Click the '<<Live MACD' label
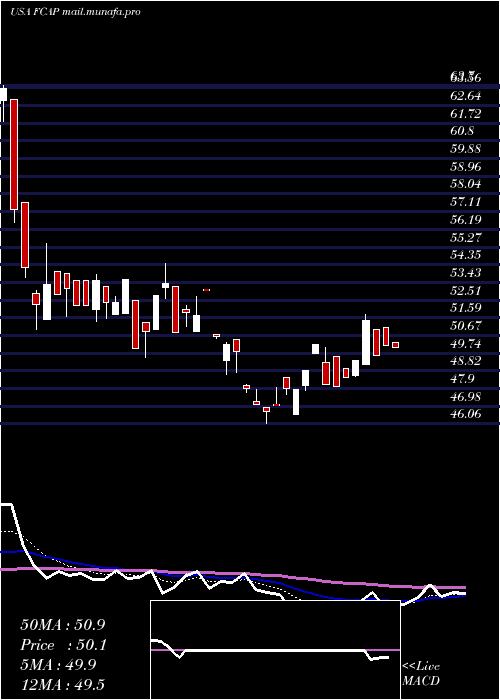 point(421,674)
